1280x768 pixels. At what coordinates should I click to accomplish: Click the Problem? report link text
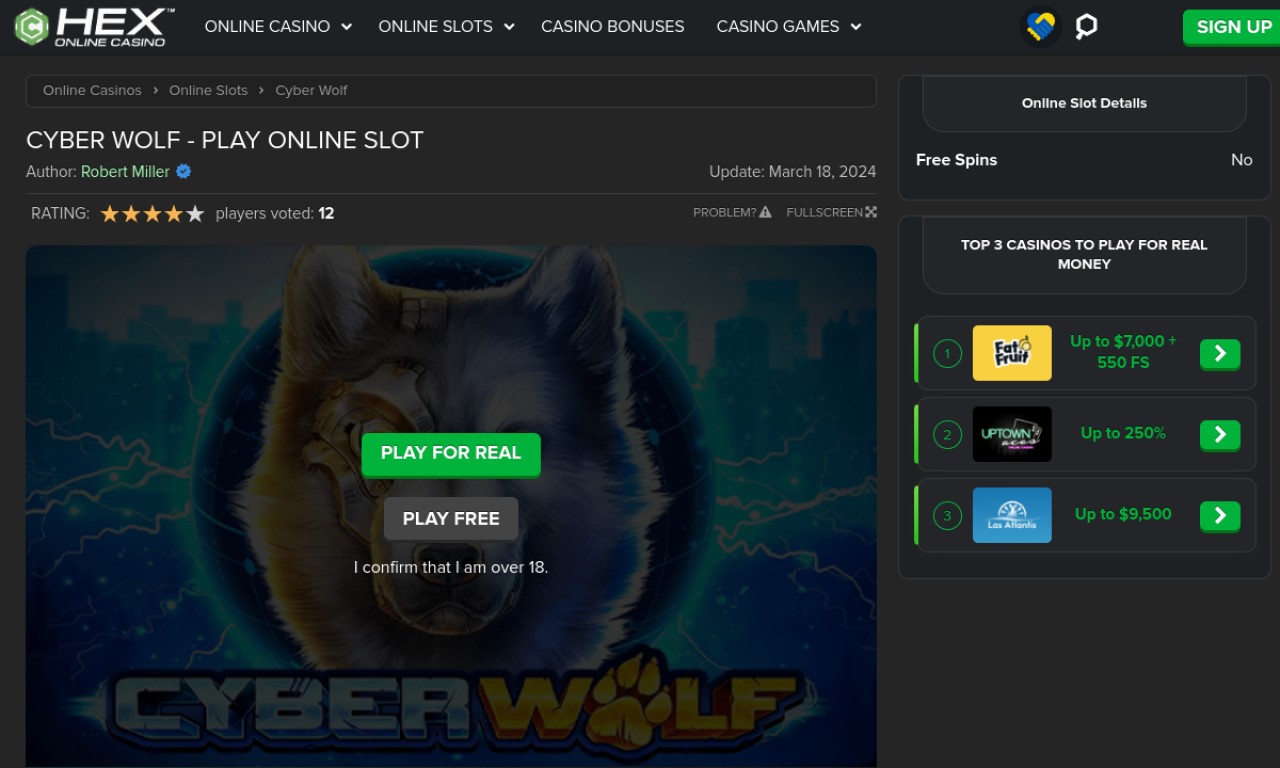(x=725, y=212)
